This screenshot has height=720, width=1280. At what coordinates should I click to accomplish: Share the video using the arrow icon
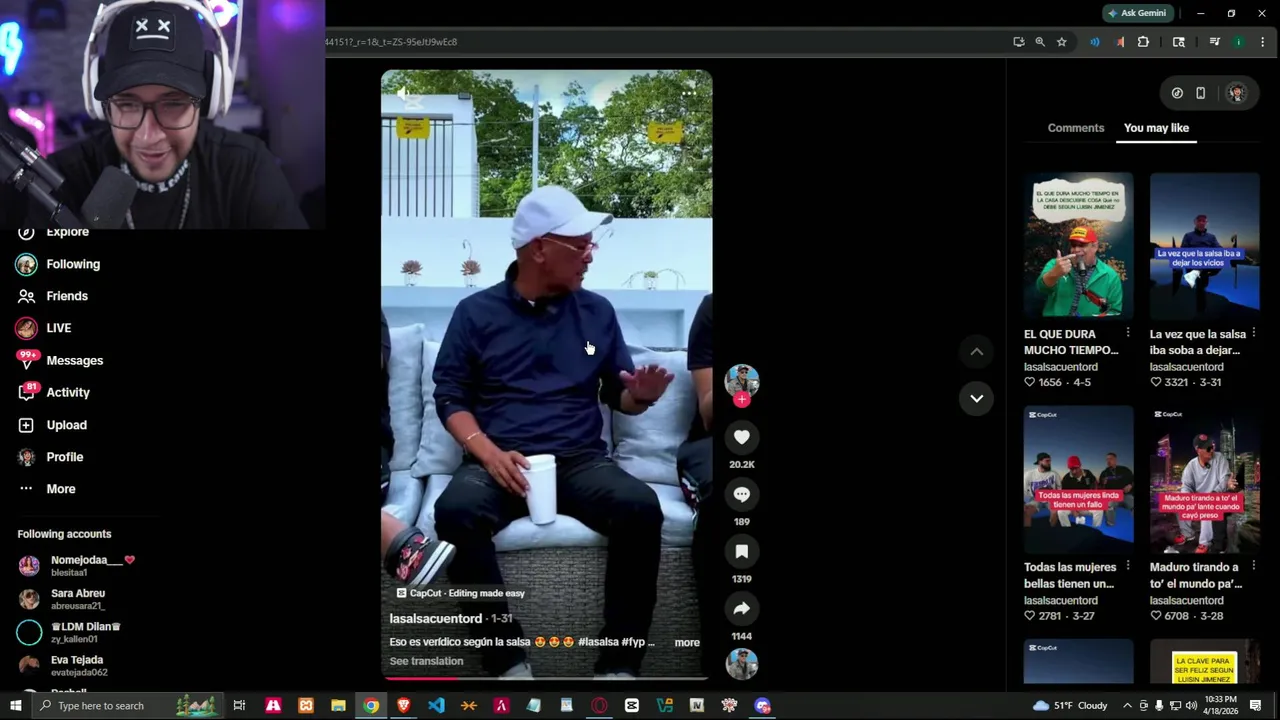[x=741, y=608]
